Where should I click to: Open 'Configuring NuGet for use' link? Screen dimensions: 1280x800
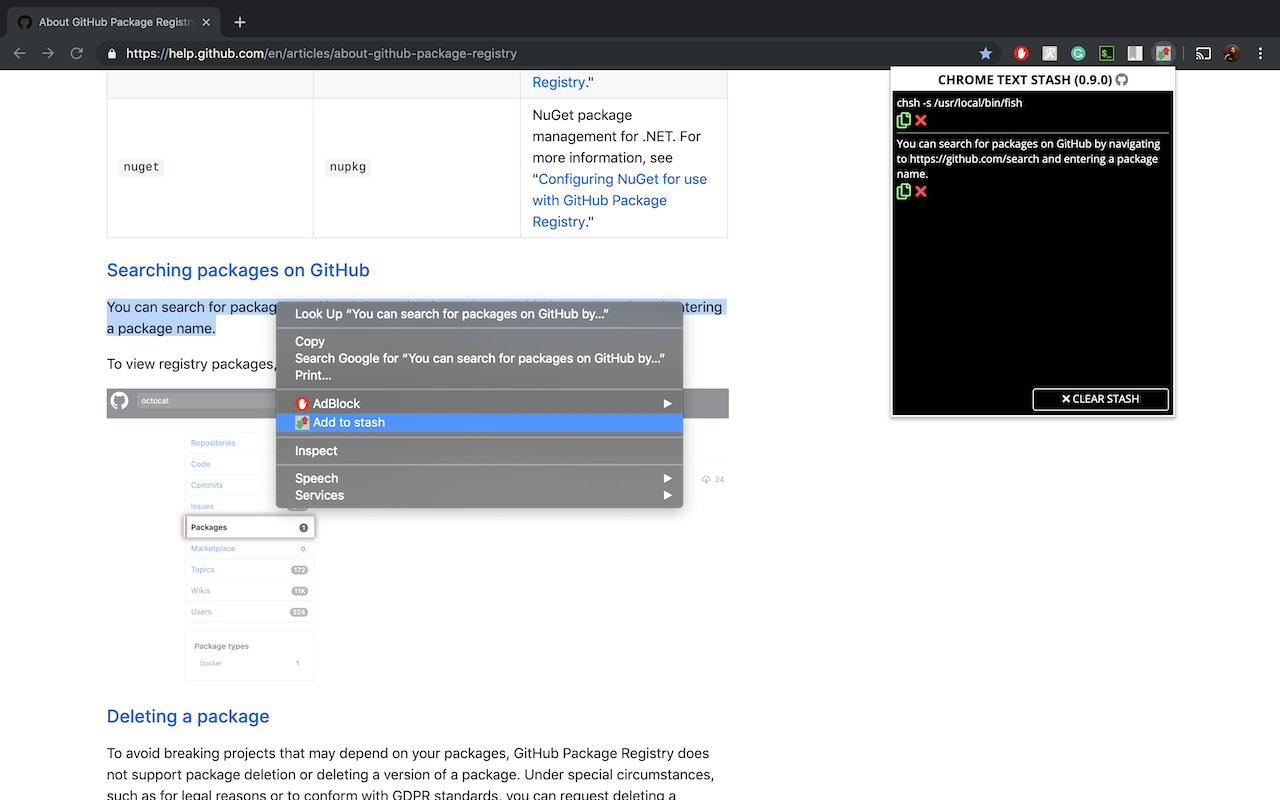pyautogui.click(x=619, y=200)
